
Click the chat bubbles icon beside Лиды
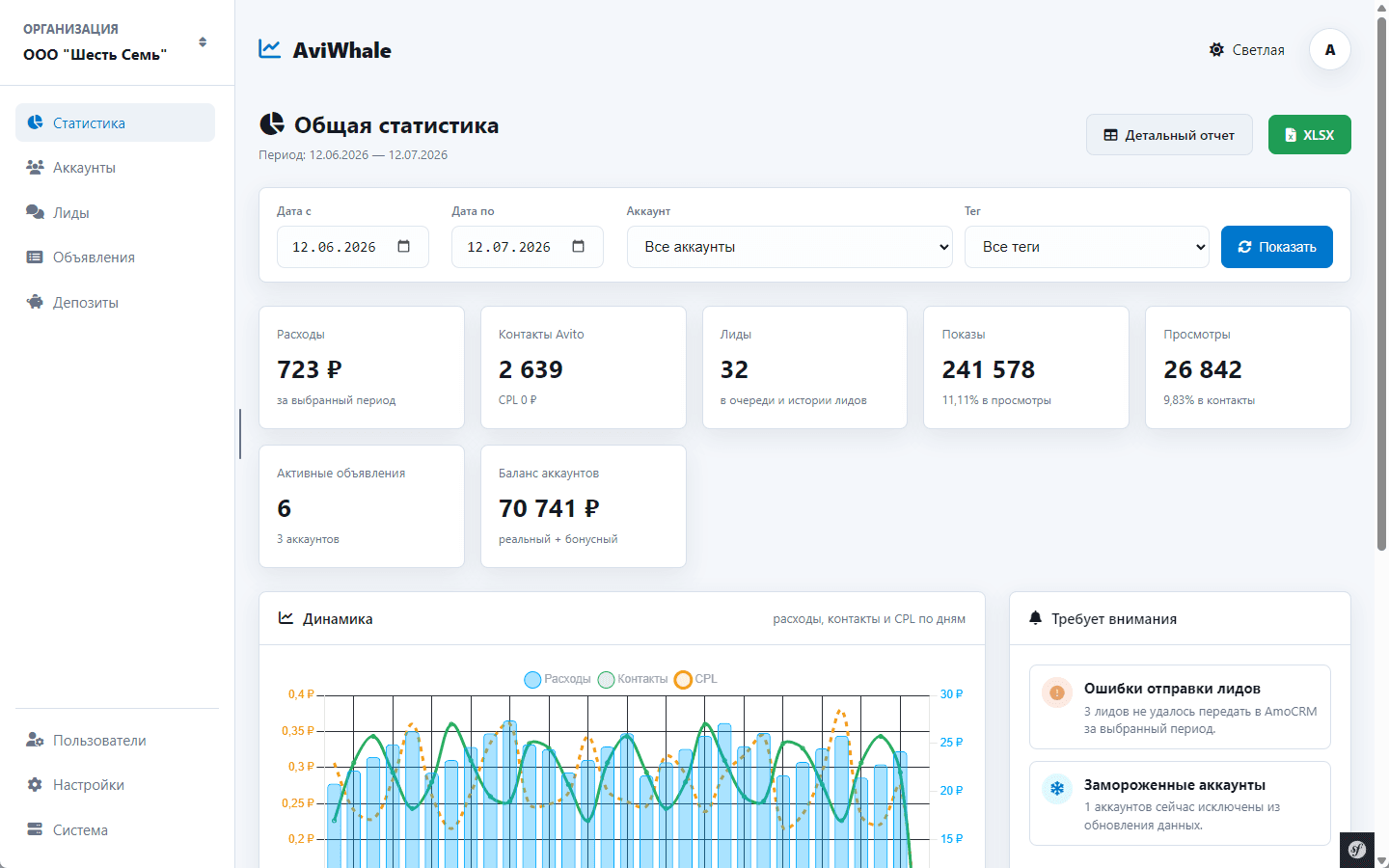(x=36, y=212)
